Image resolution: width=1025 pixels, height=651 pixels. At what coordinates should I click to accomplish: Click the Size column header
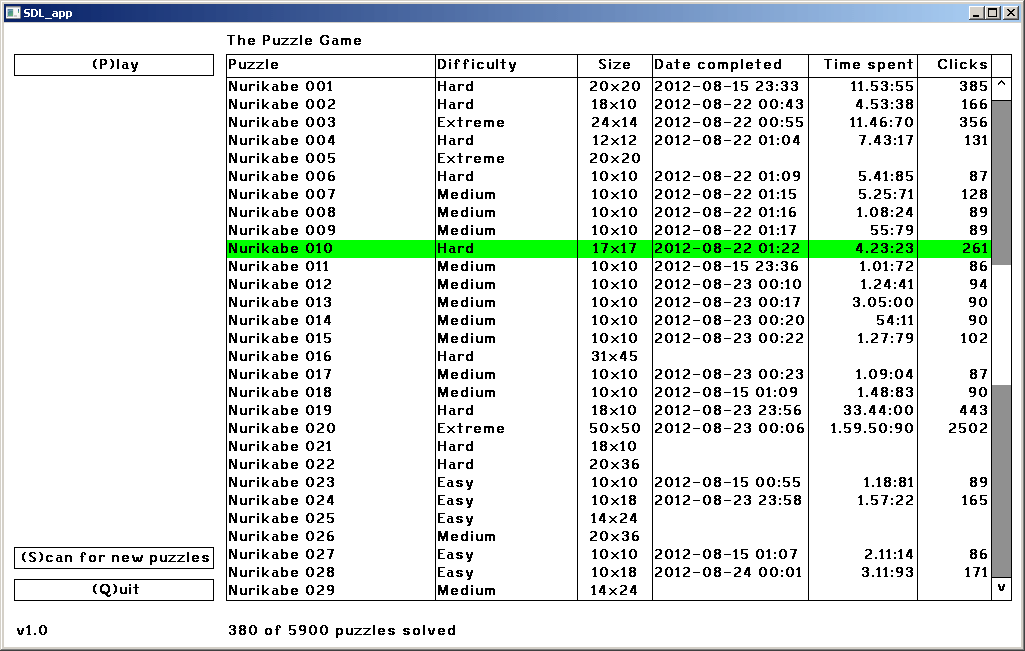pos(615,65)
